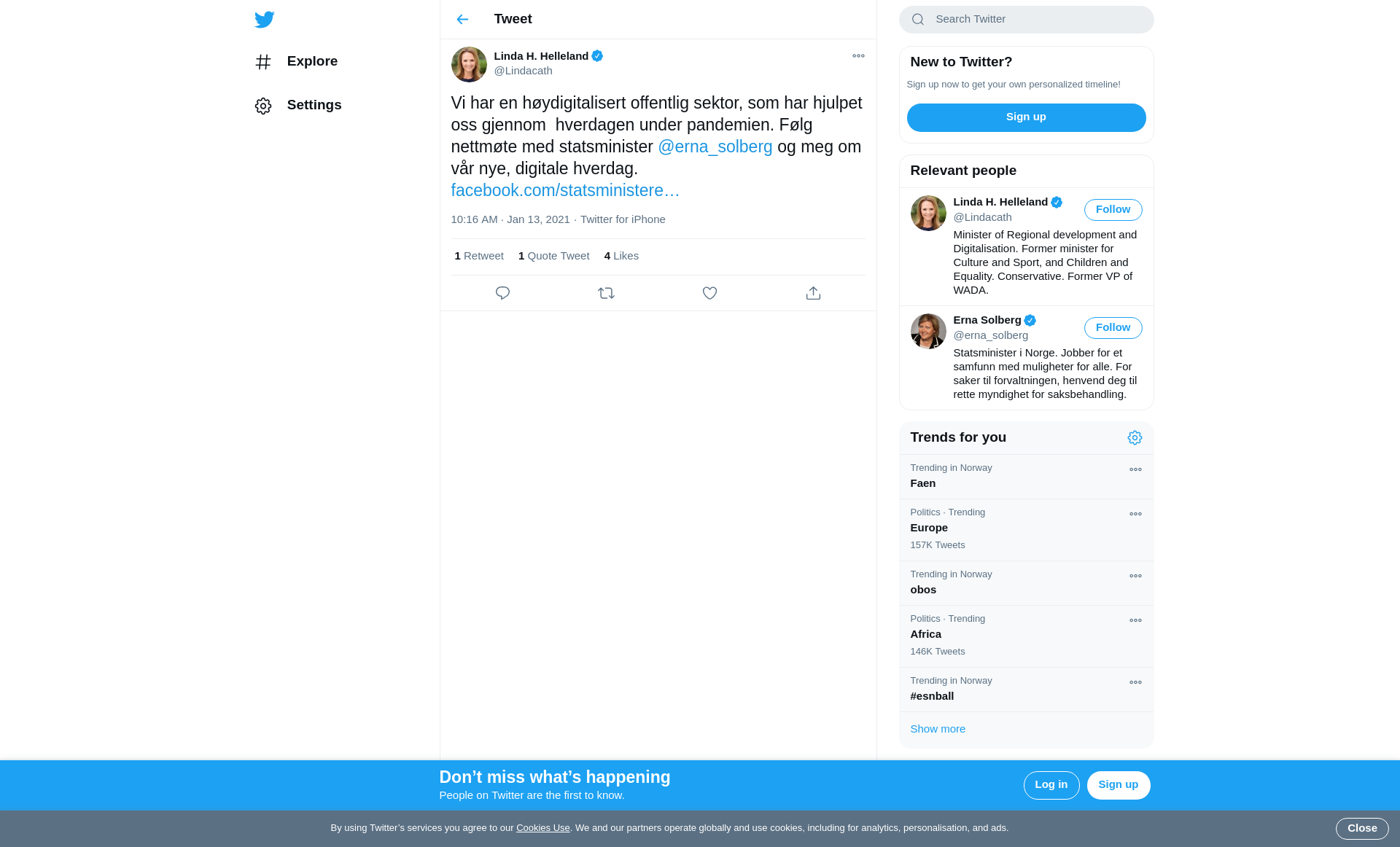Screen dimensions: 1400x847
Task: Click the share tweet icon
Action: point(813,293)
